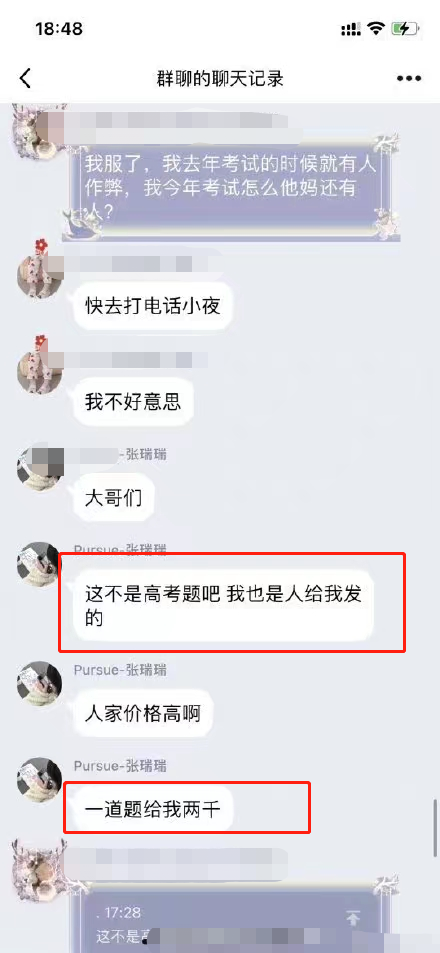The height and width of the screenshot is (953, 440).
Task: Tap avatar next to 一道题给我两千 message
Action: 40,780
